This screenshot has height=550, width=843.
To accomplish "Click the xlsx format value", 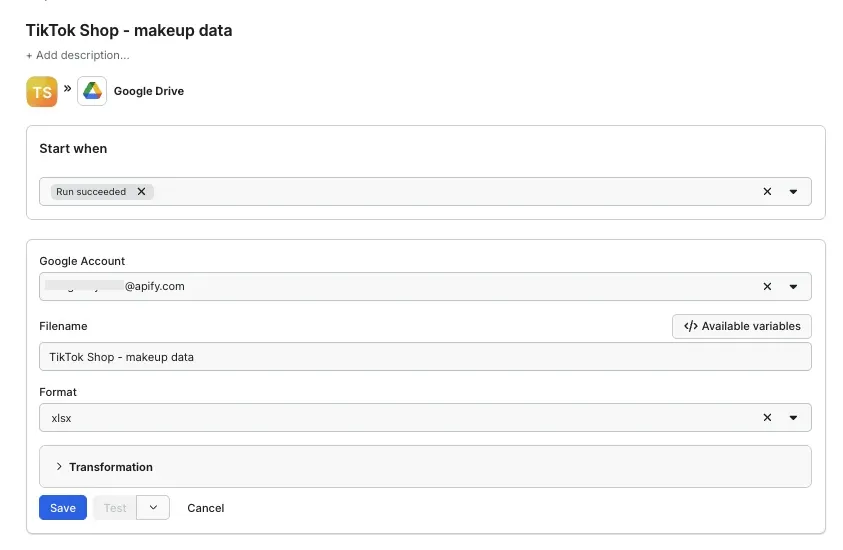I will coord(61,418).
